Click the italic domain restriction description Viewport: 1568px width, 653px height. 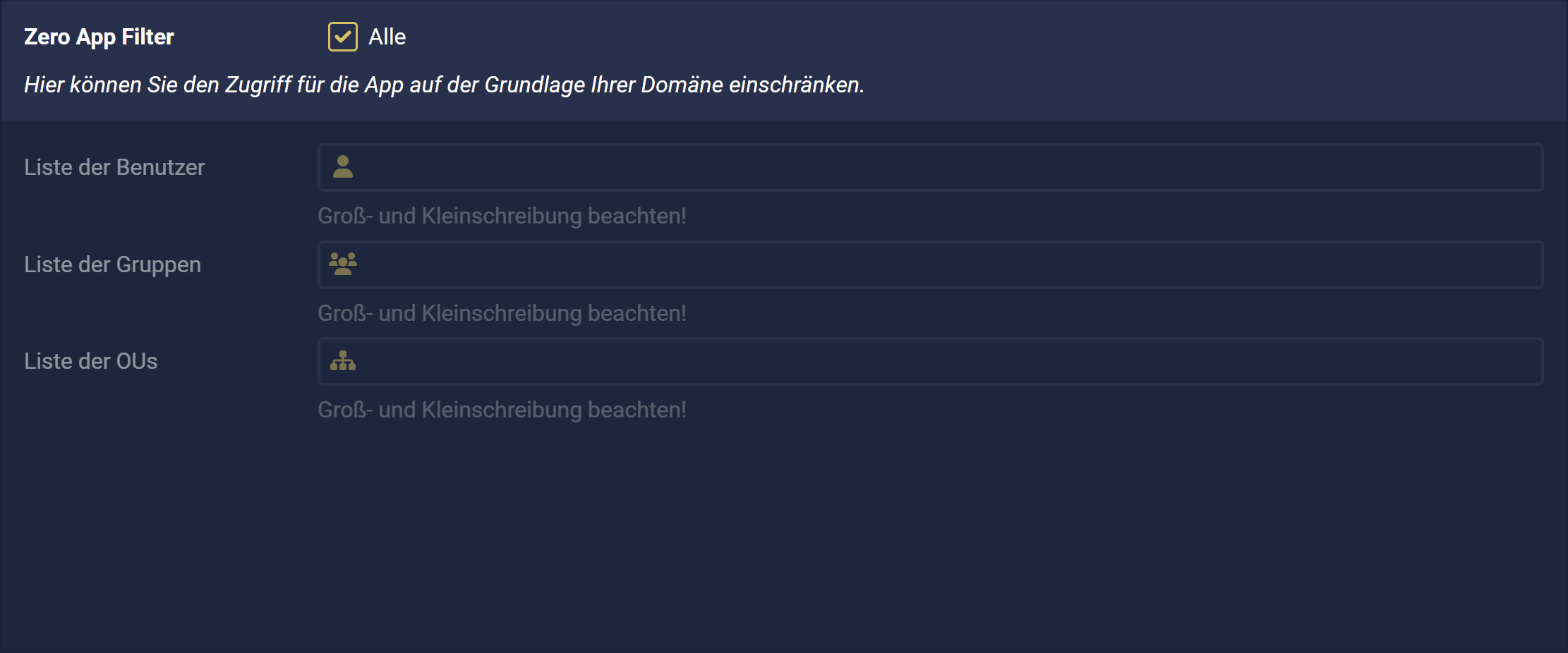tap(444, 85)
